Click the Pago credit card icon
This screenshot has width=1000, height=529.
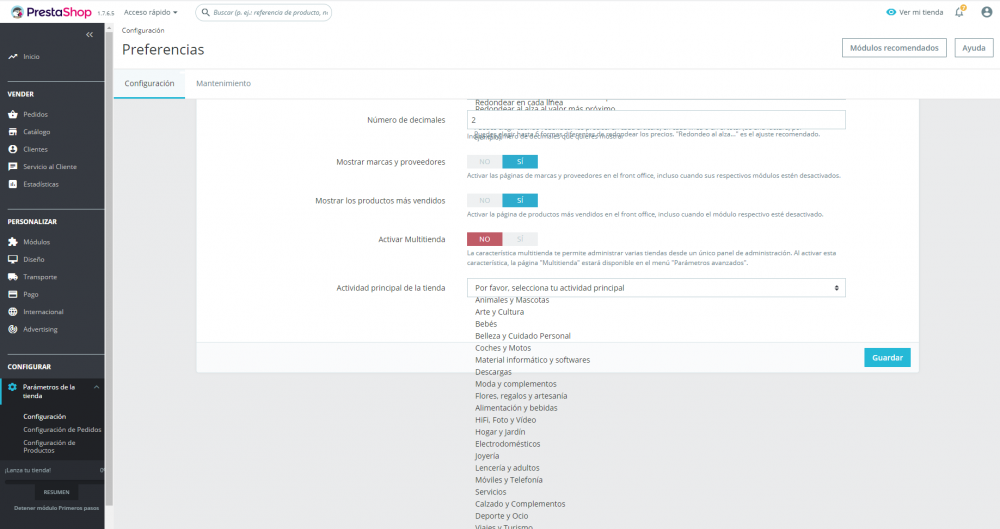point(13,294)
